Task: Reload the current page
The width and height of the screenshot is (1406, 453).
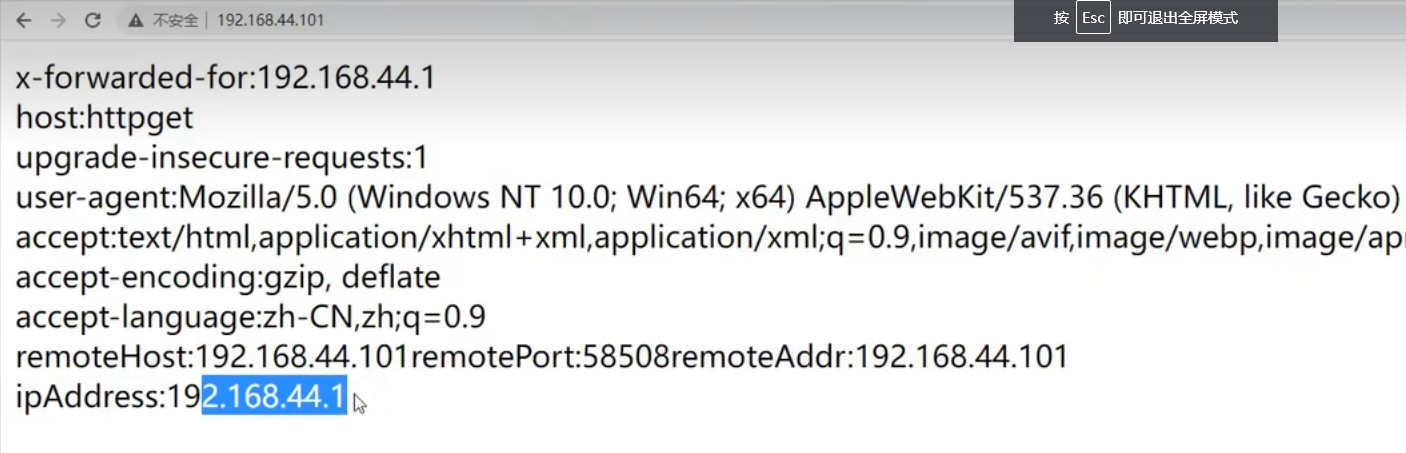Action: (93, 20)
